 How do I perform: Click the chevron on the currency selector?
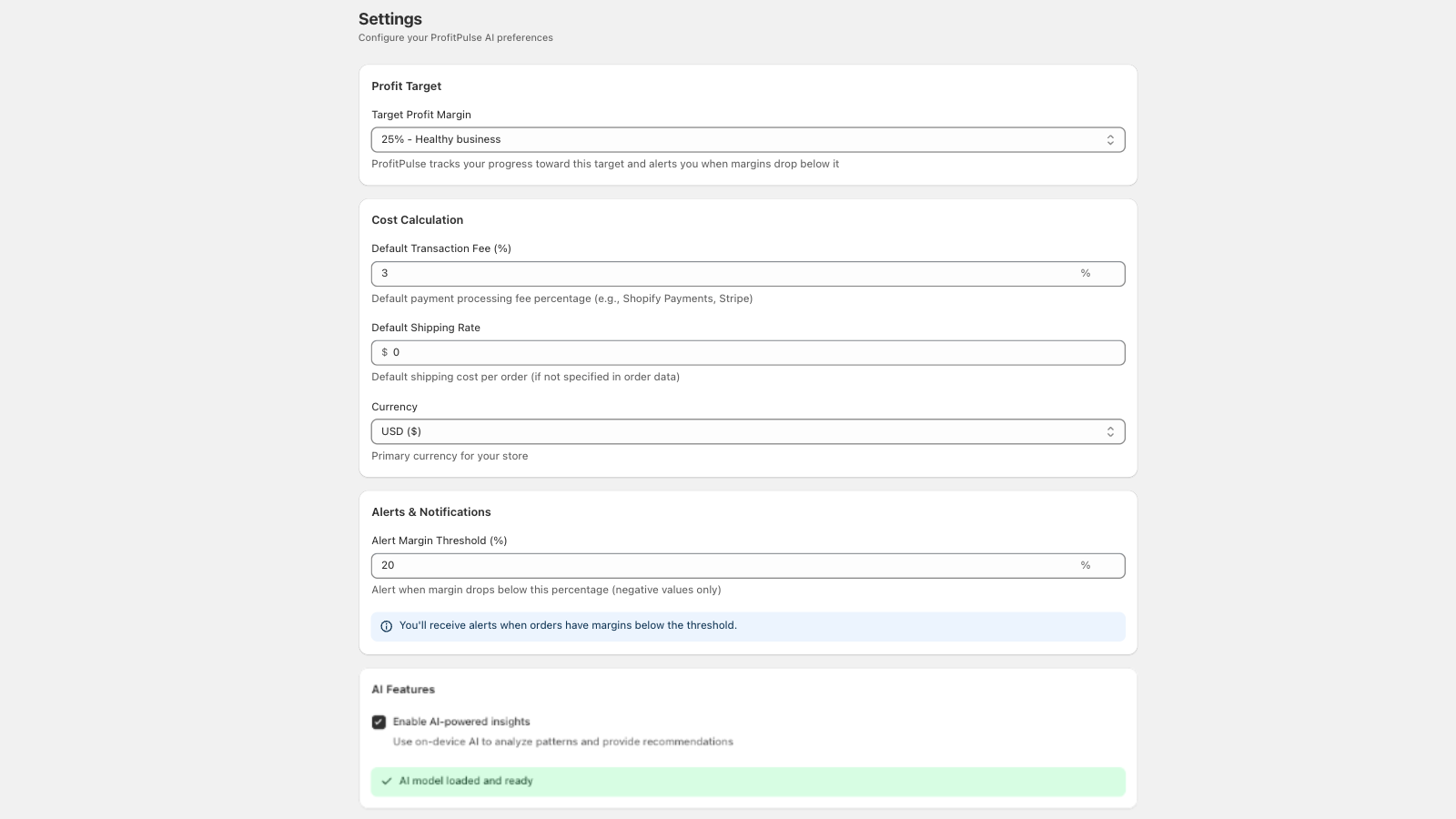[1110, 431]
